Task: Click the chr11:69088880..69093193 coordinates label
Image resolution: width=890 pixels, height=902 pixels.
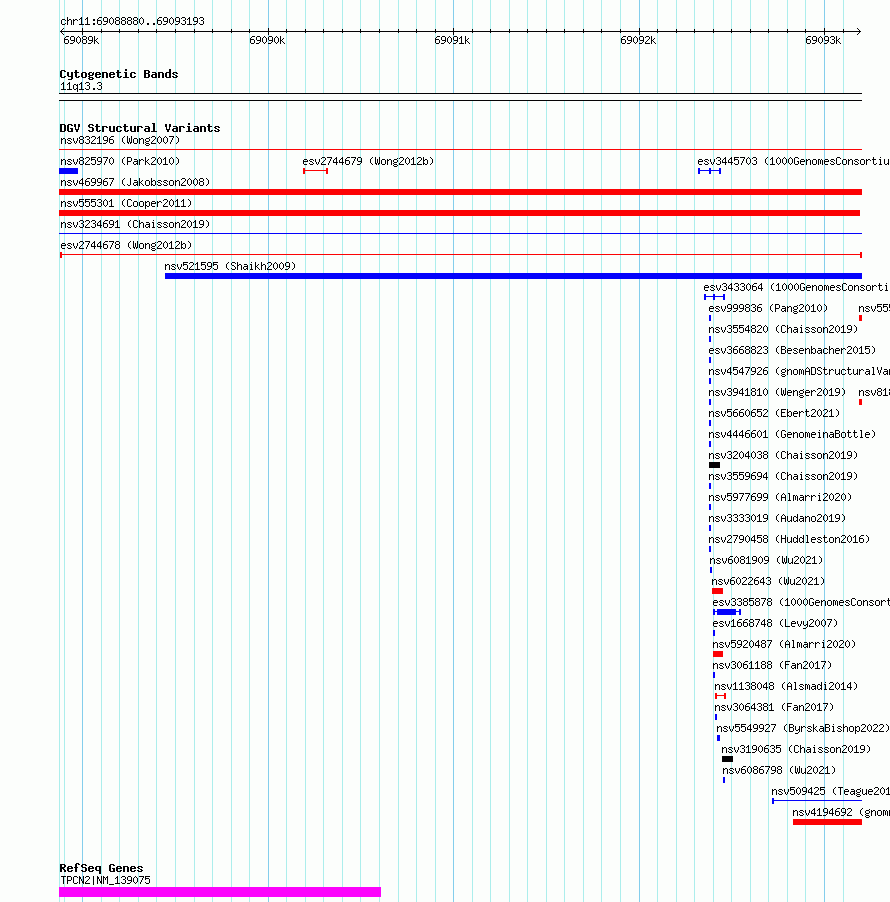Action: pos(132,21)
